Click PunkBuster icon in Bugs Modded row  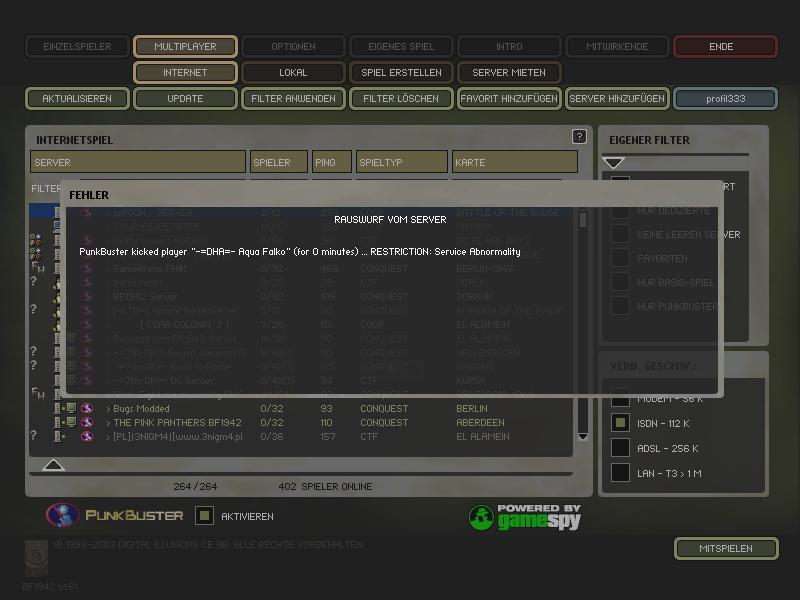coord(87,409)
